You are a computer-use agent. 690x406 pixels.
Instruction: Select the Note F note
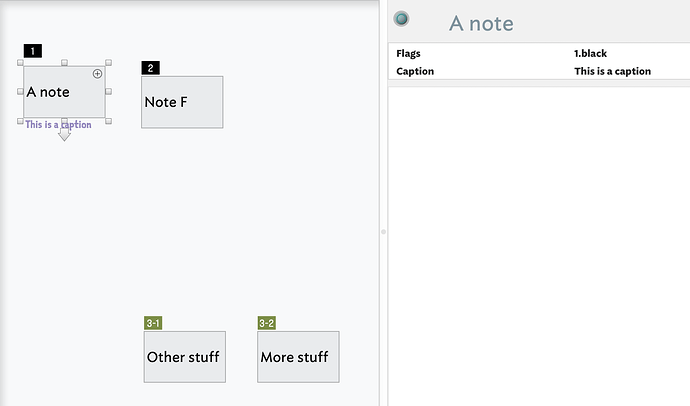pos(182,102)
